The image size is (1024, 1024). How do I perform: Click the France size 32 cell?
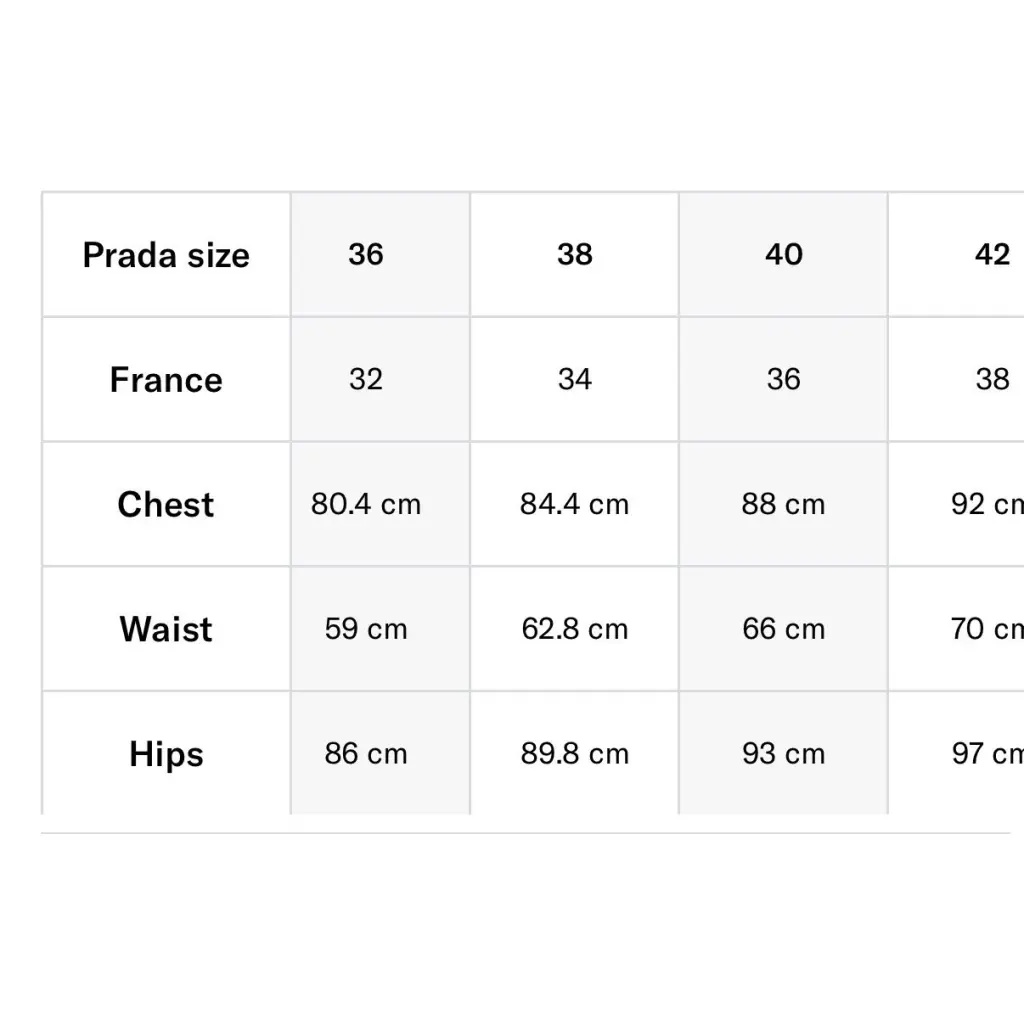tap(366, 379)
